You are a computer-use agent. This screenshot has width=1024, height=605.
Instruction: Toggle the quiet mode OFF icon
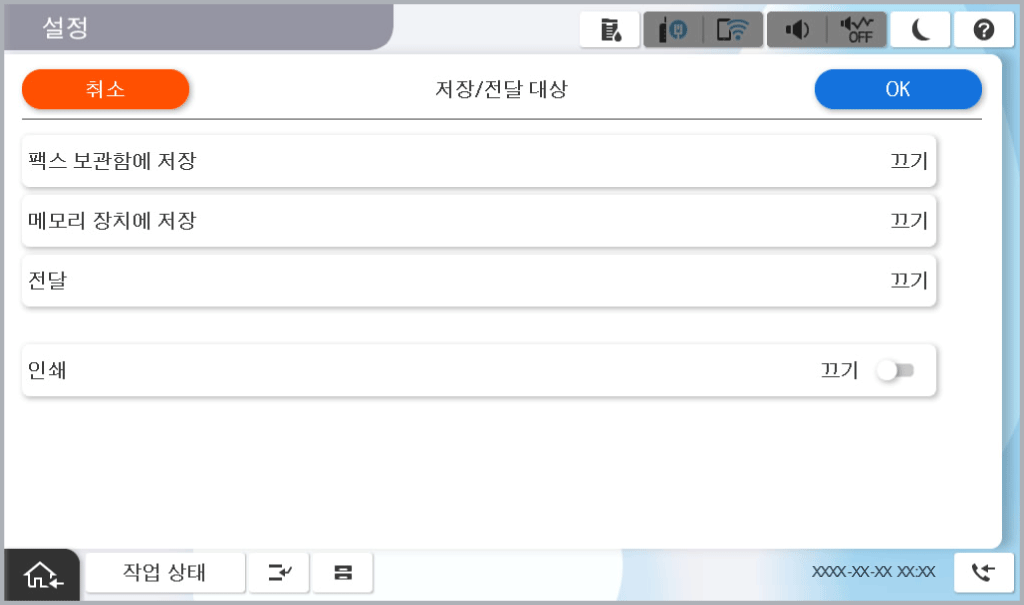[x=857, y=30]
